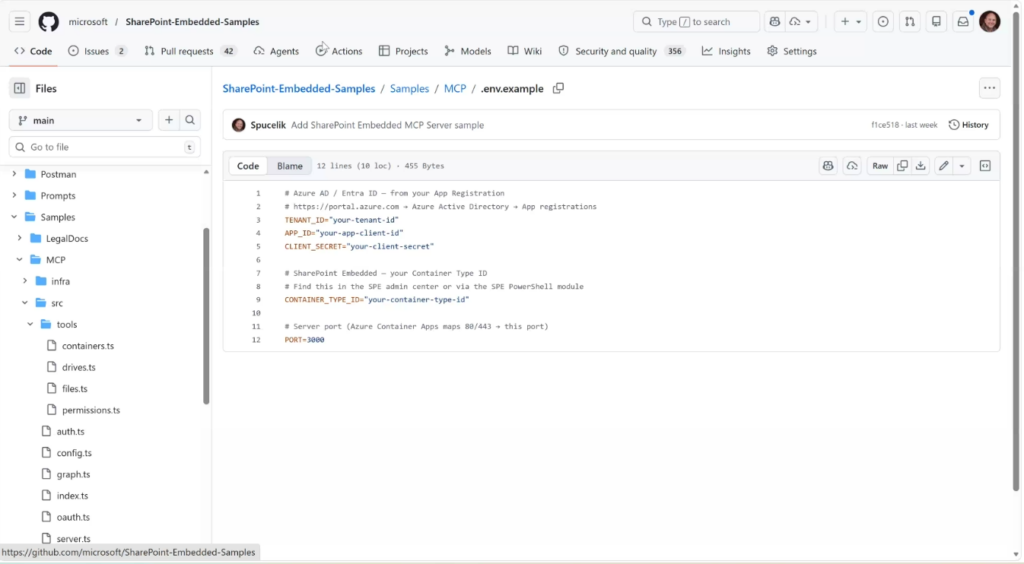Copy file path next to .env.example
Image resolution: width=1024 pixels, height=564 pixels.
tap(559, 88)
